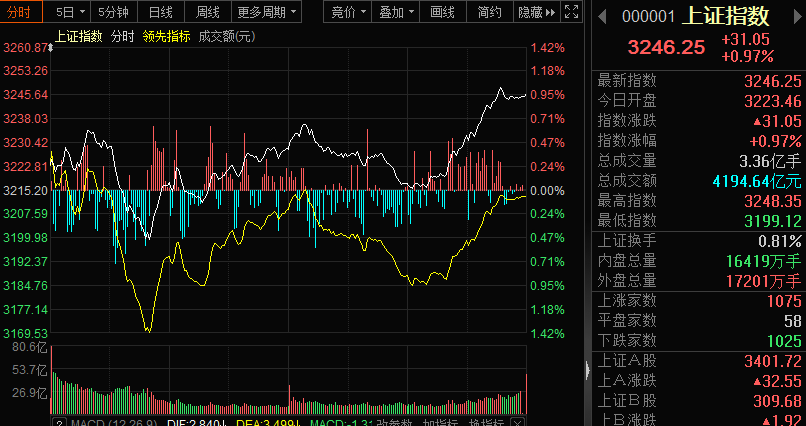806x426 pixels.
Task: Select the 周线 weekly chart tab
Action: tap(208, 12)
